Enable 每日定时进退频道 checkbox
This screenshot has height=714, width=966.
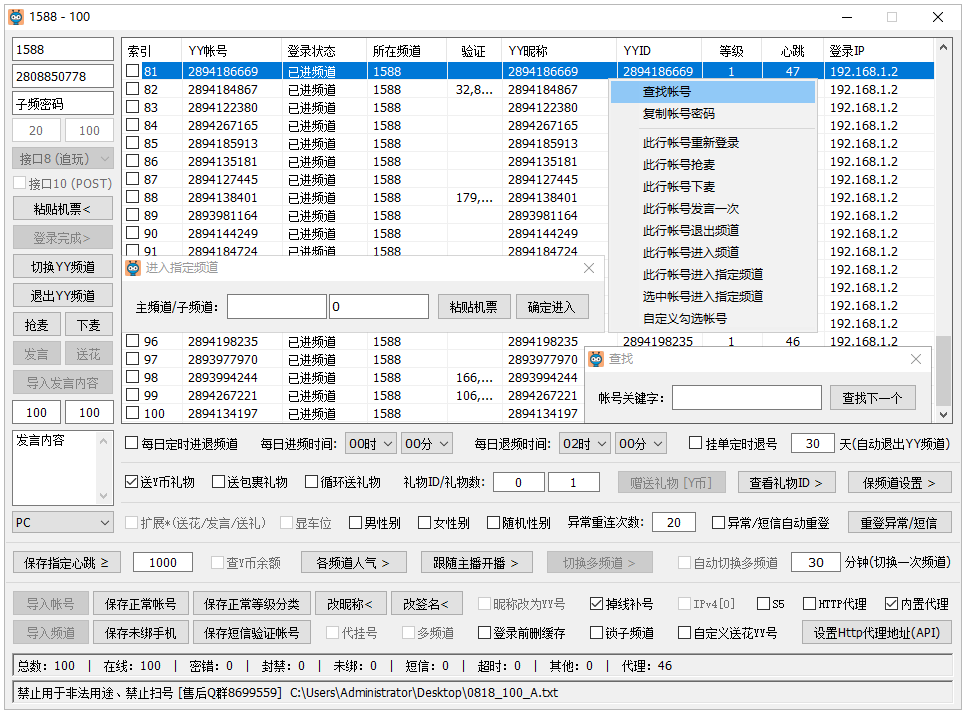click(x=131, y=443)
